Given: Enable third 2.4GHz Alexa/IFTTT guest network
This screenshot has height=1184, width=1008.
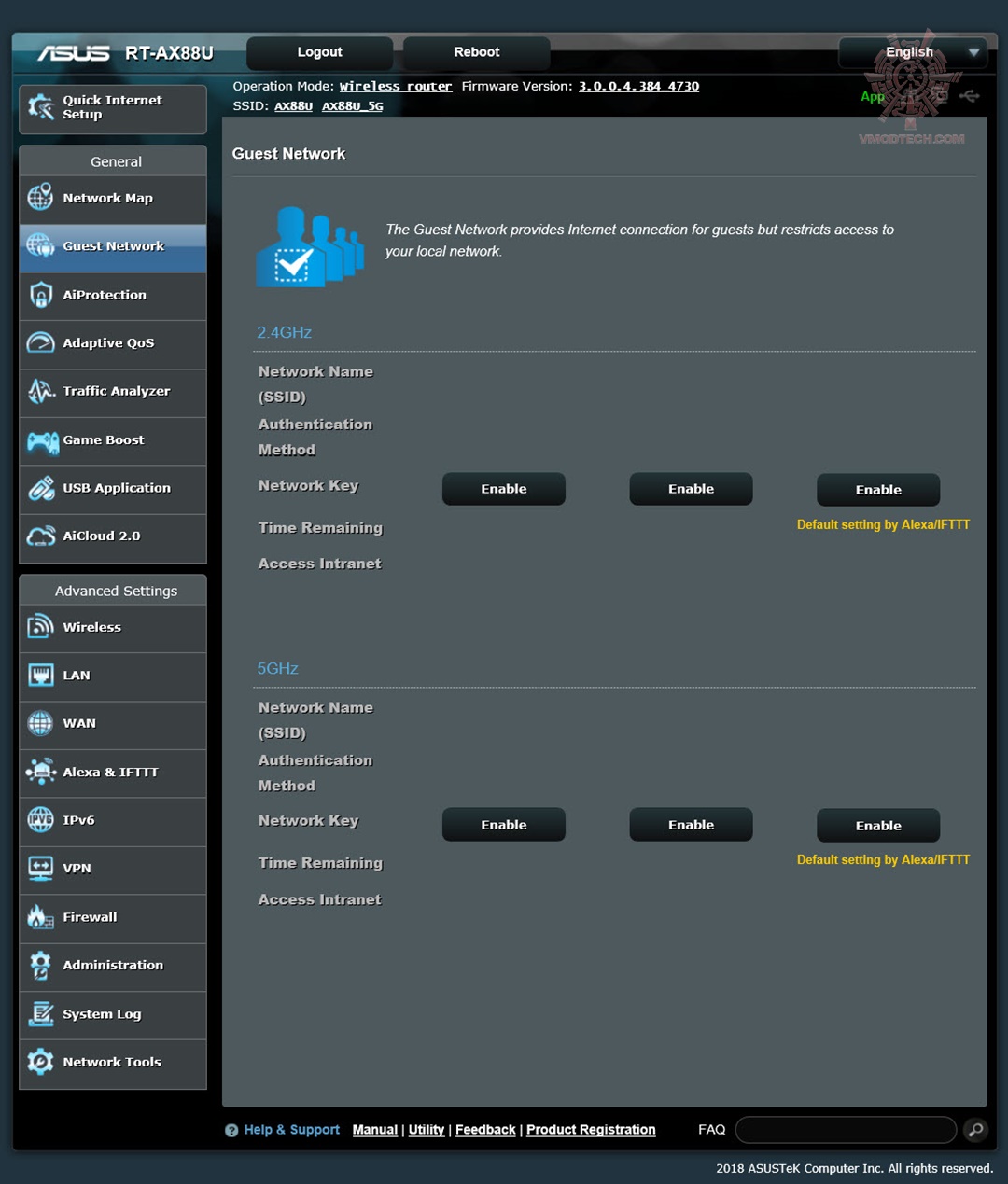Looking at the screenshot, I should coord(878,490).
